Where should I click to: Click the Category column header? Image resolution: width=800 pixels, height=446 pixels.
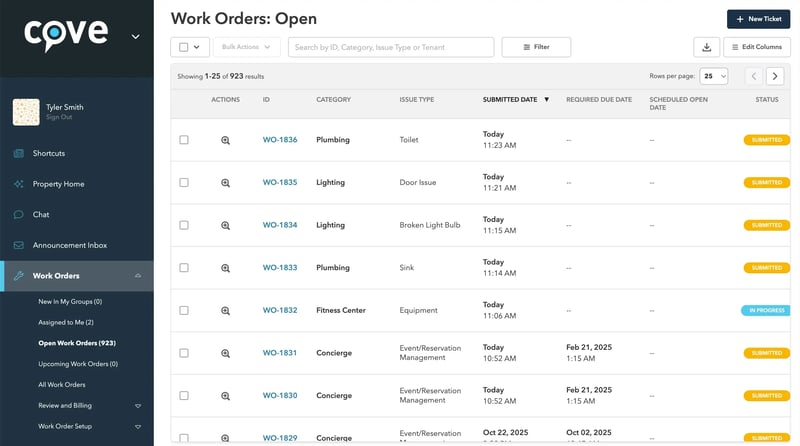click(x=333, y=100)
